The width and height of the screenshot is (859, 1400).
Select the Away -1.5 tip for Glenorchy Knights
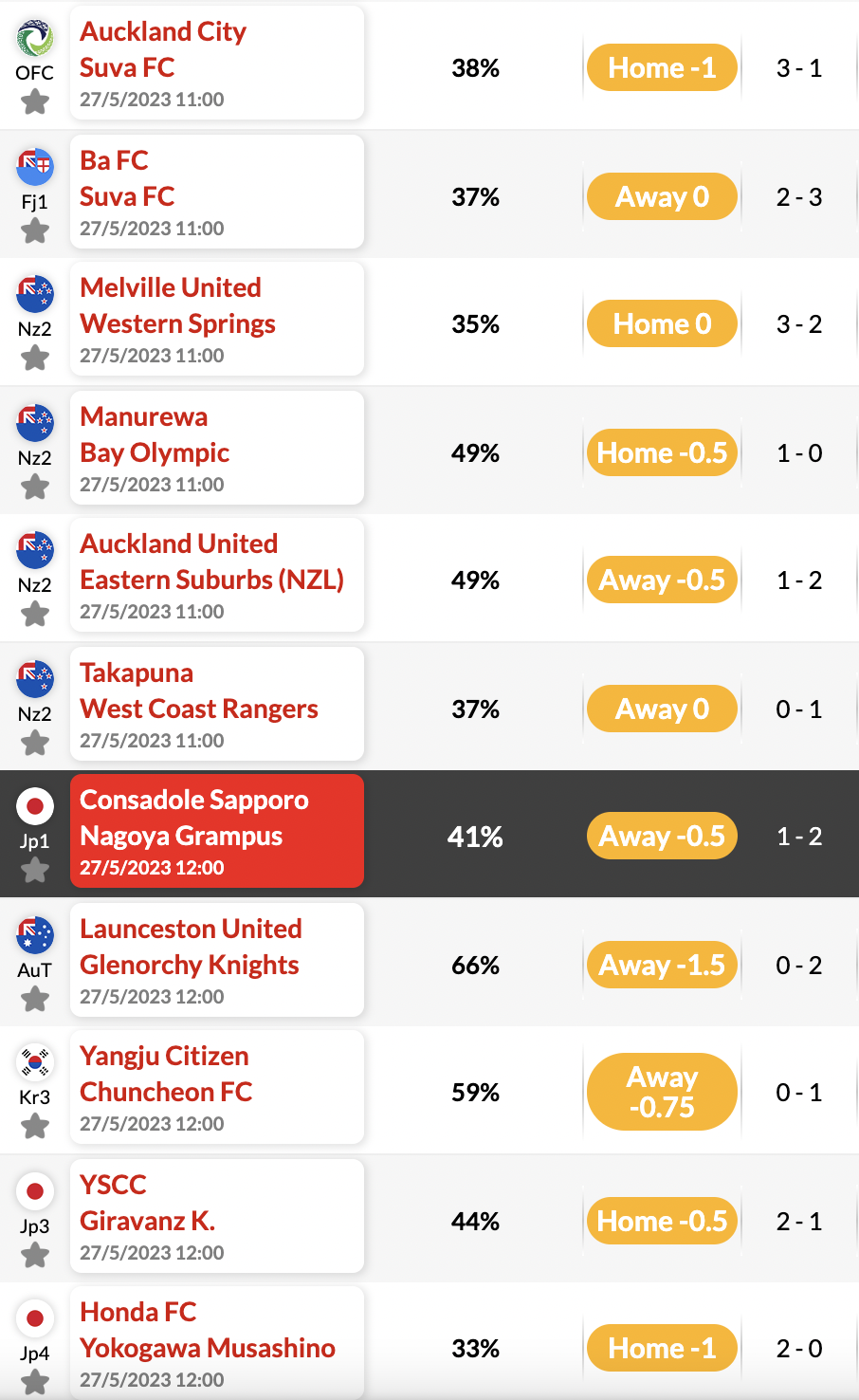pyautogui.click(x=662, y=965)
